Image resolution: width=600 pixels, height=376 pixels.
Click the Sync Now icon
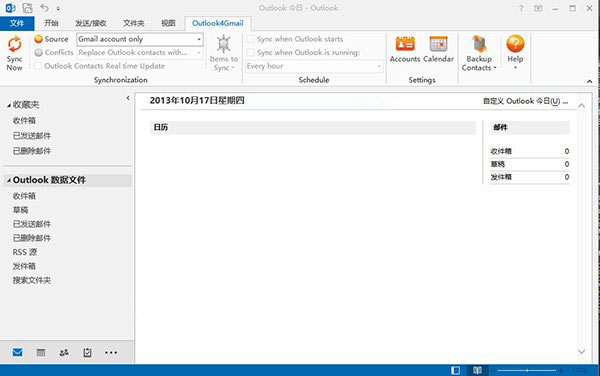(x=15, y=44)
